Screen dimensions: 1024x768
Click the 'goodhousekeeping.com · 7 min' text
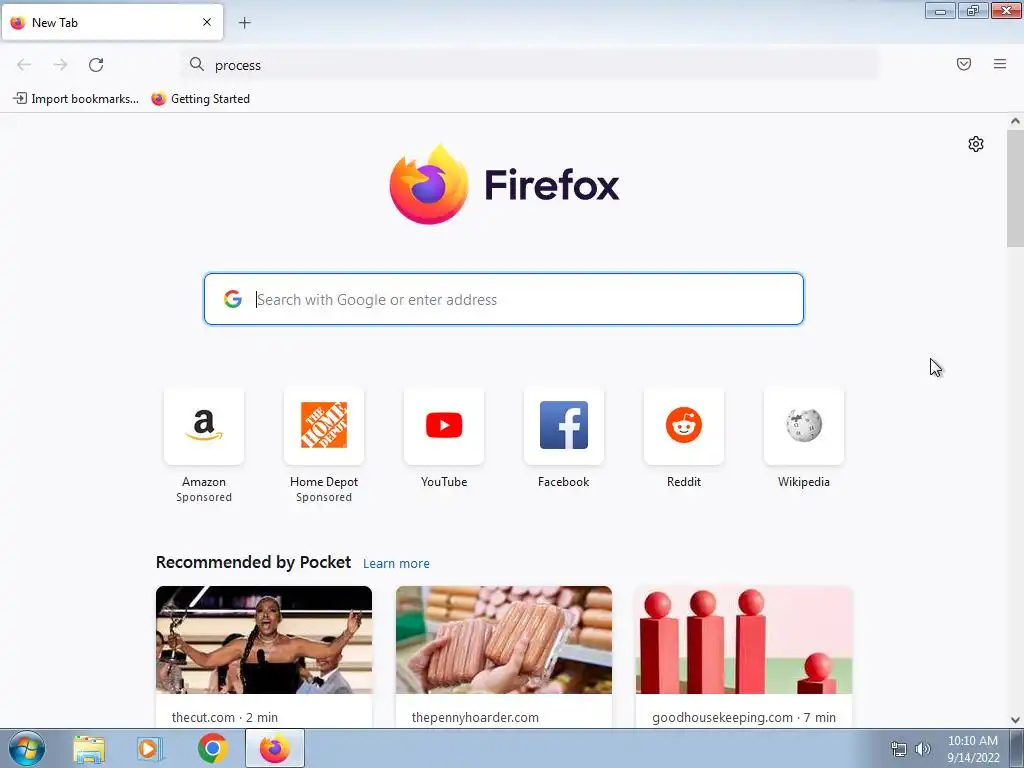pos(744,717)
